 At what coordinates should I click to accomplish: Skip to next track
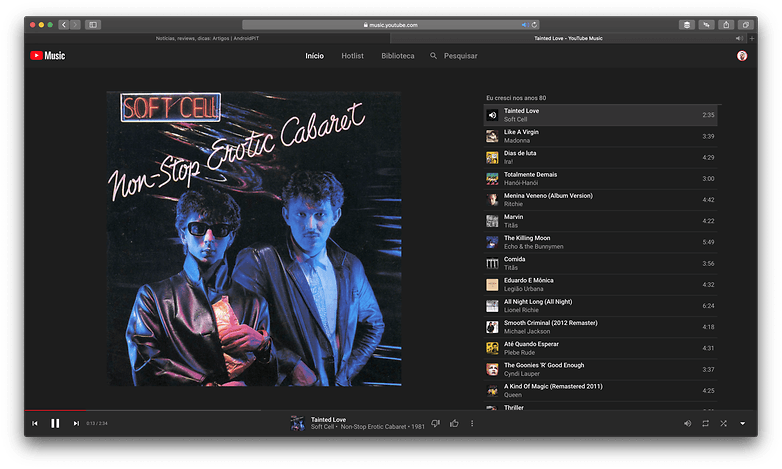(76, 423)
